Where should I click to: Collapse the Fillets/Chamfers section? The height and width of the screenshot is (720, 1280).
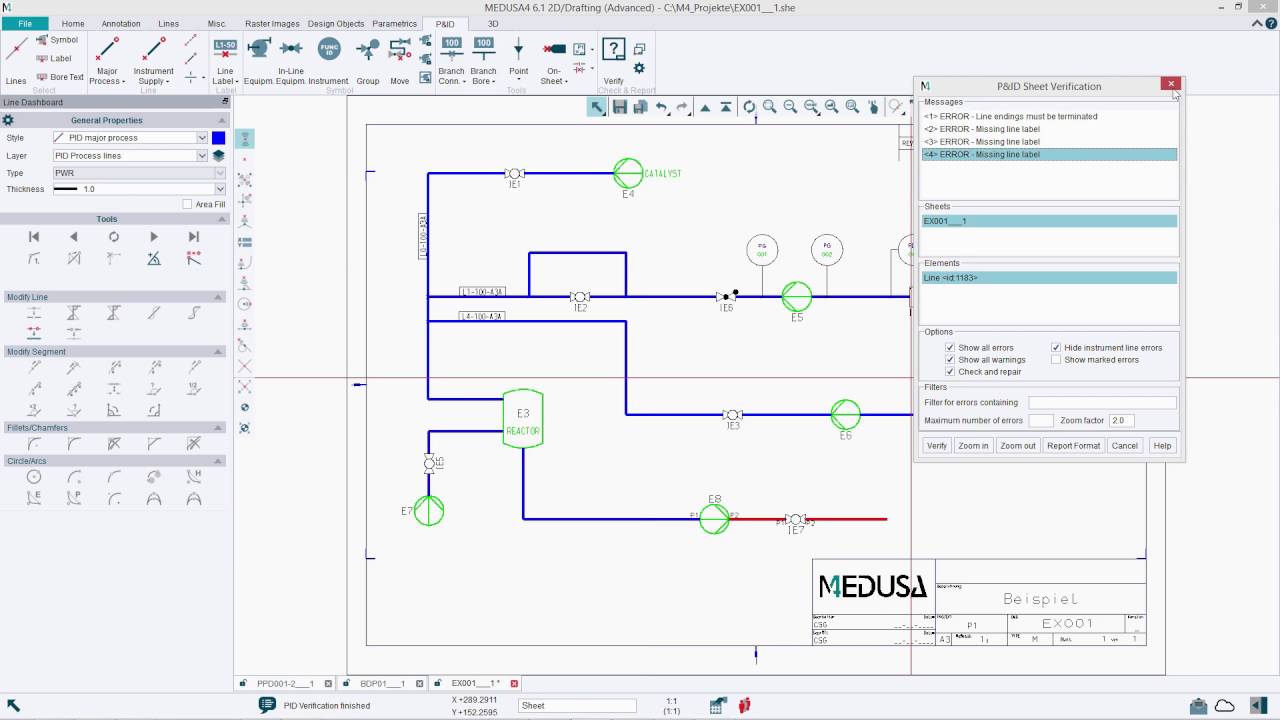tap(219, 428)
